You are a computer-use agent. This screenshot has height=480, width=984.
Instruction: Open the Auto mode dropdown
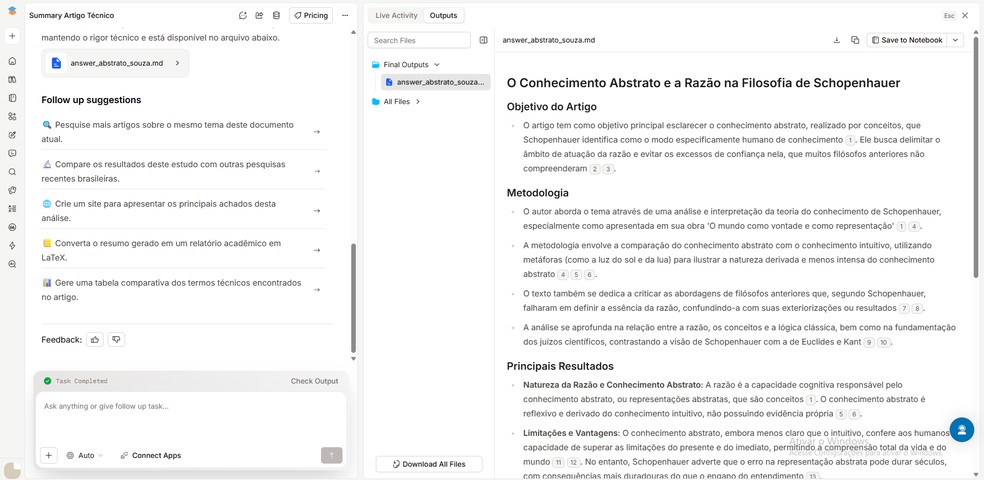point(85,456)
